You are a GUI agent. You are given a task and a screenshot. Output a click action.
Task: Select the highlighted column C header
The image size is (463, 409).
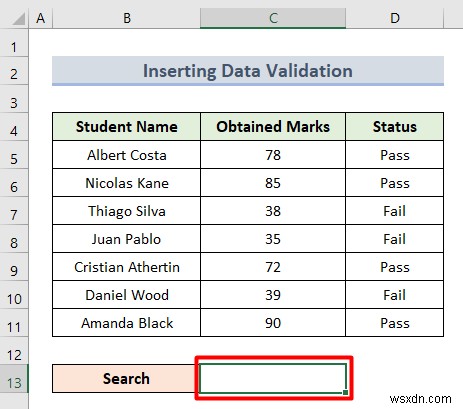tap(273, 18)
